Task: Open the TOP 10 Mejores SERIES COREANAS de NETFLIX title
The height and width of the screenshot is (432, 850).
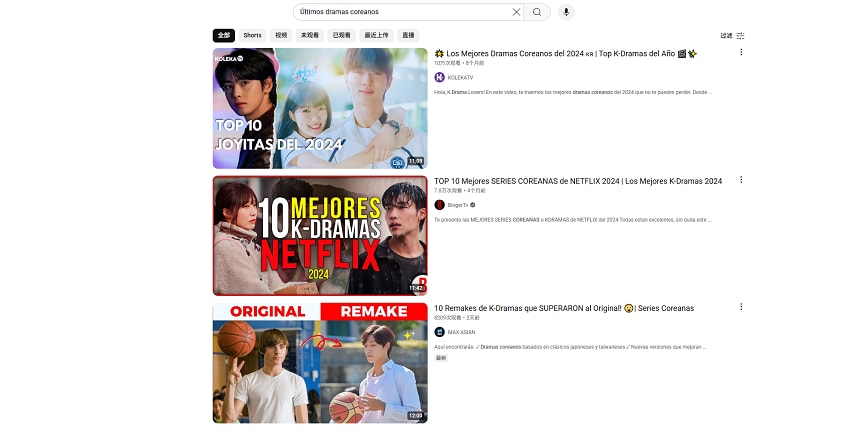Action: (x=578, y=181)
